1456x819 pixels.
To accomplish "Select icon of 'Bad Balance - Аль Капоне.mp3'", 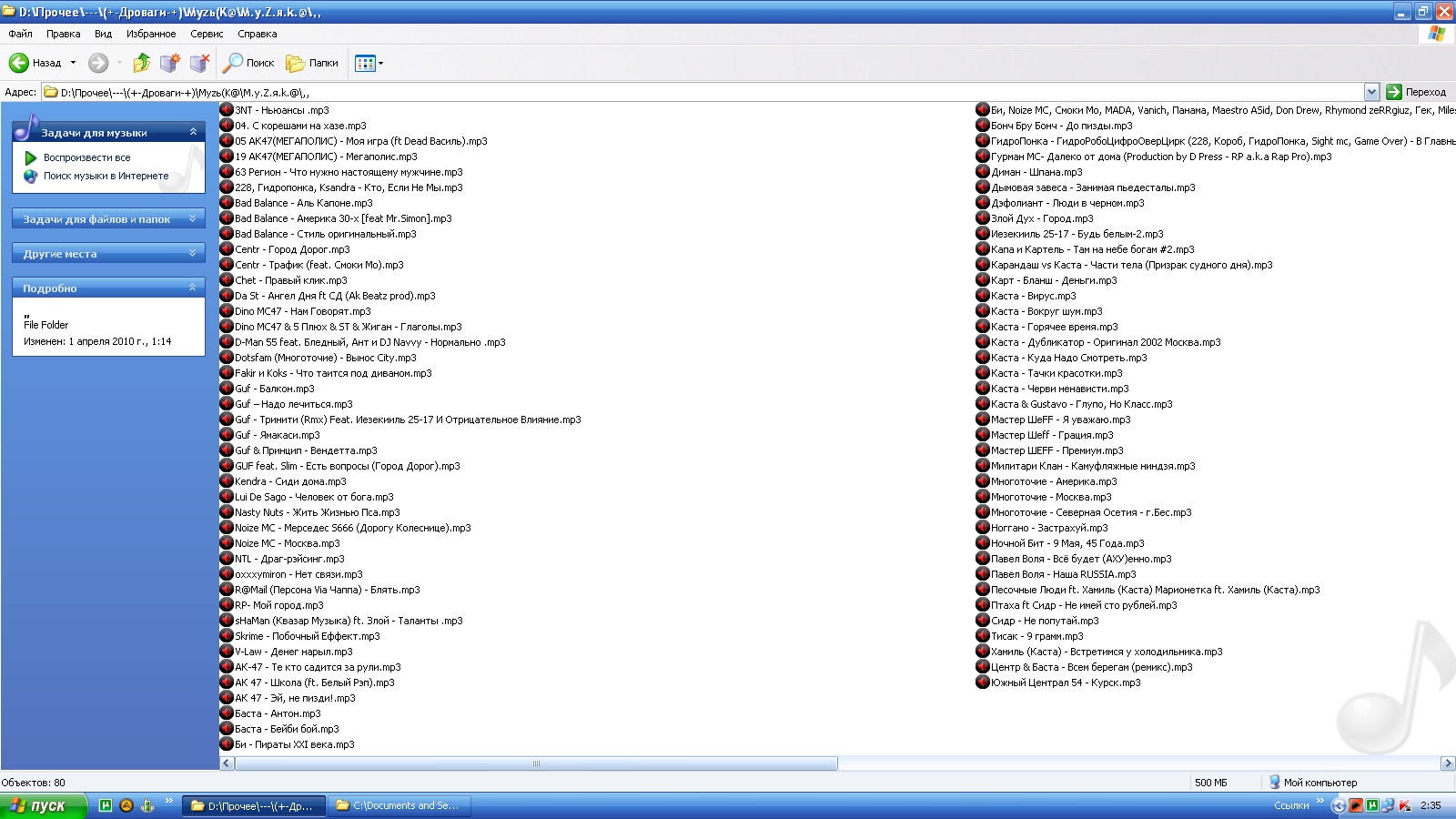I will [227, 203].
